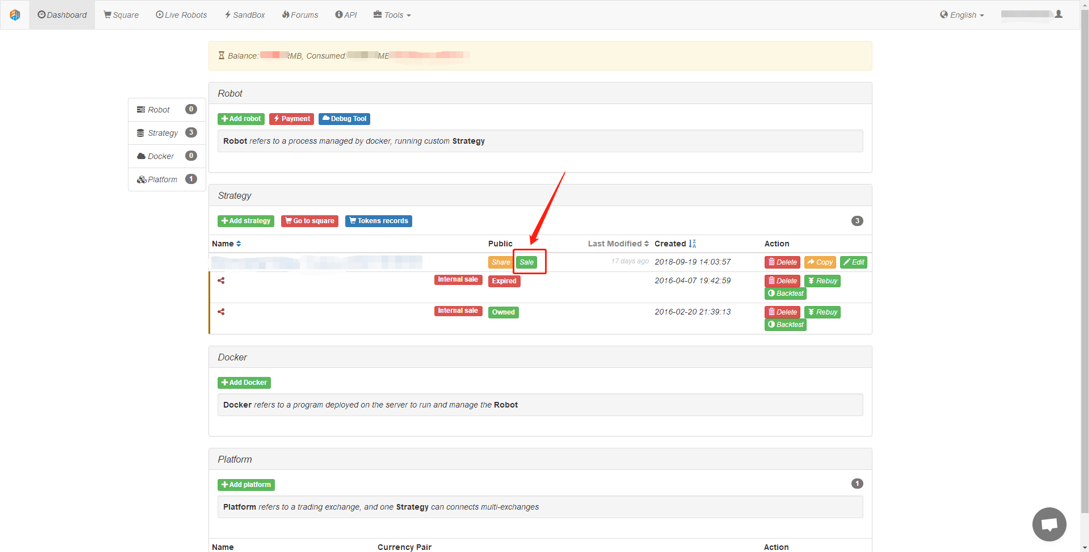Click Internal sale label on Expired strategy row
Image resolution: width=1089 pixels, height=552 pixels.
tap(458, 280)
